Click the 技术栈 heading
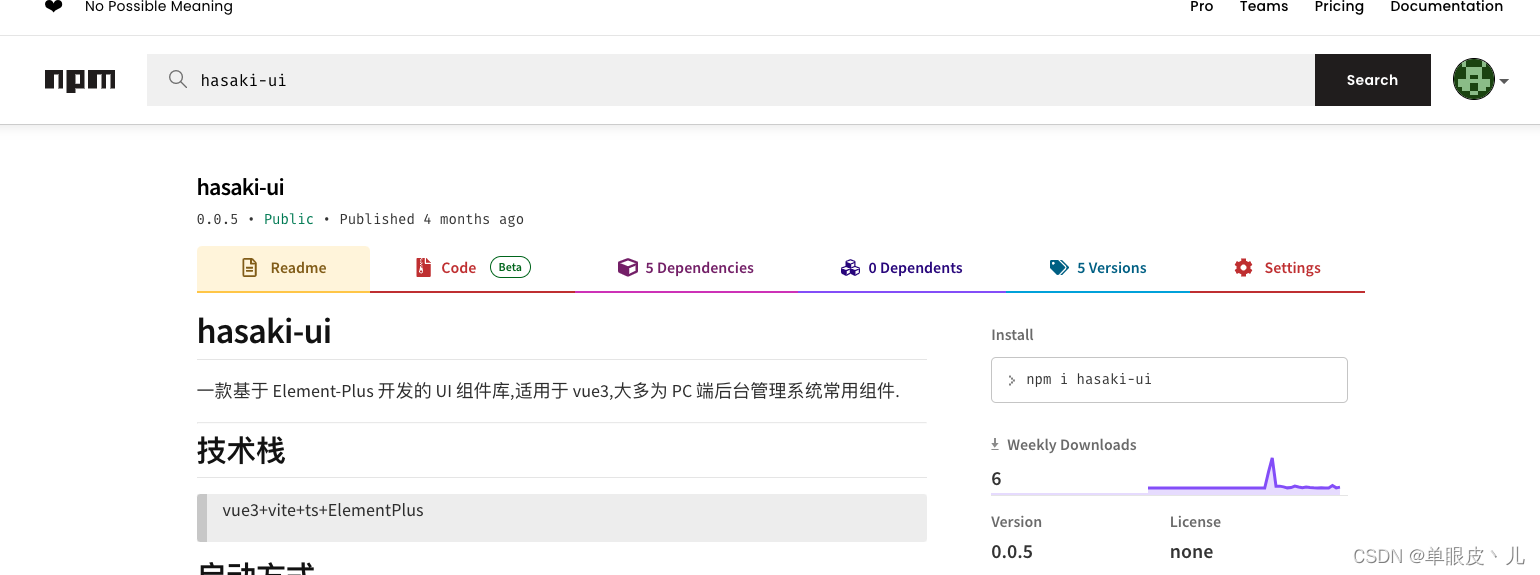 (241, 451)
